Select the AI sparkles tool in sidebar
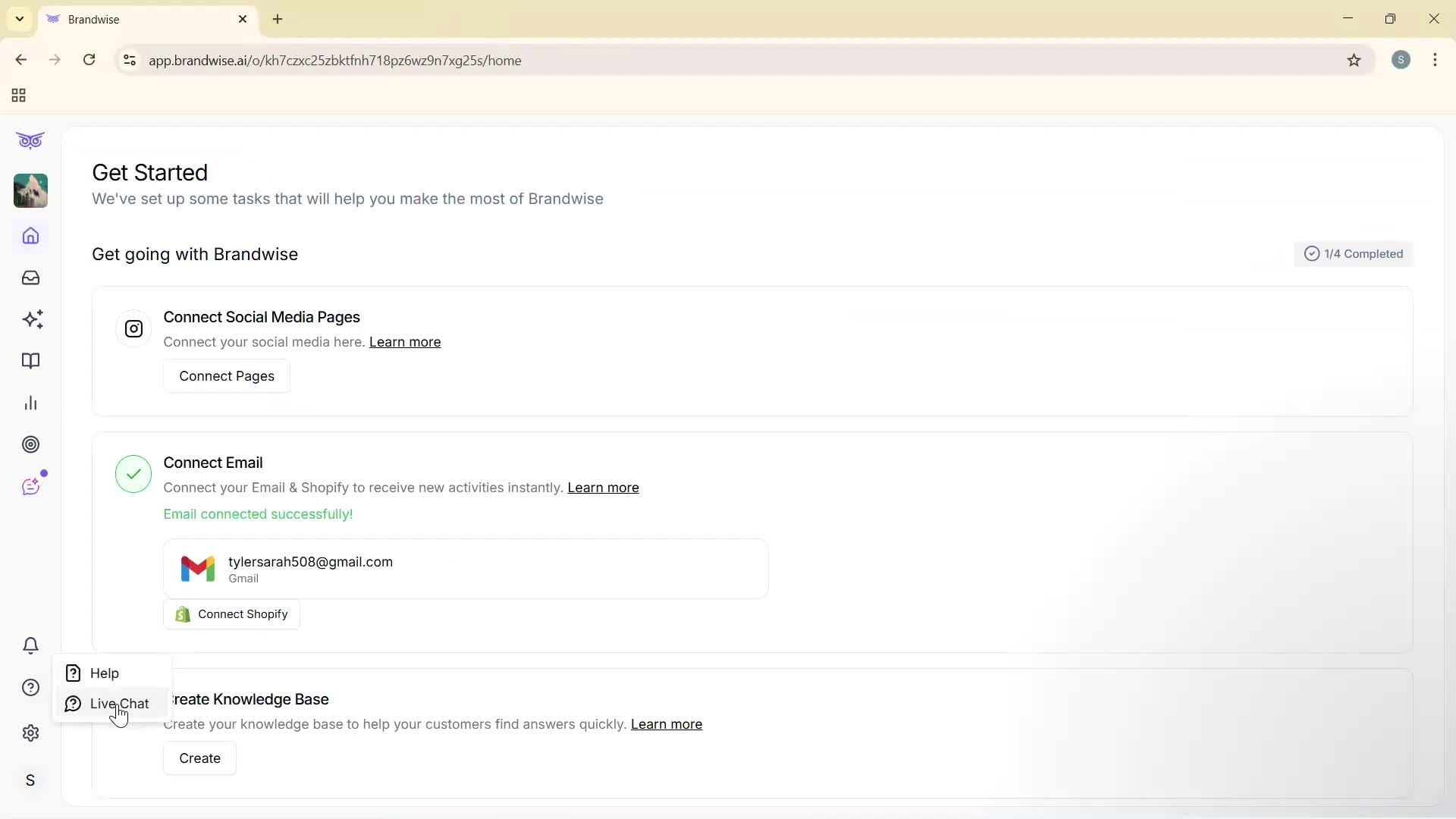 (33, 319)
